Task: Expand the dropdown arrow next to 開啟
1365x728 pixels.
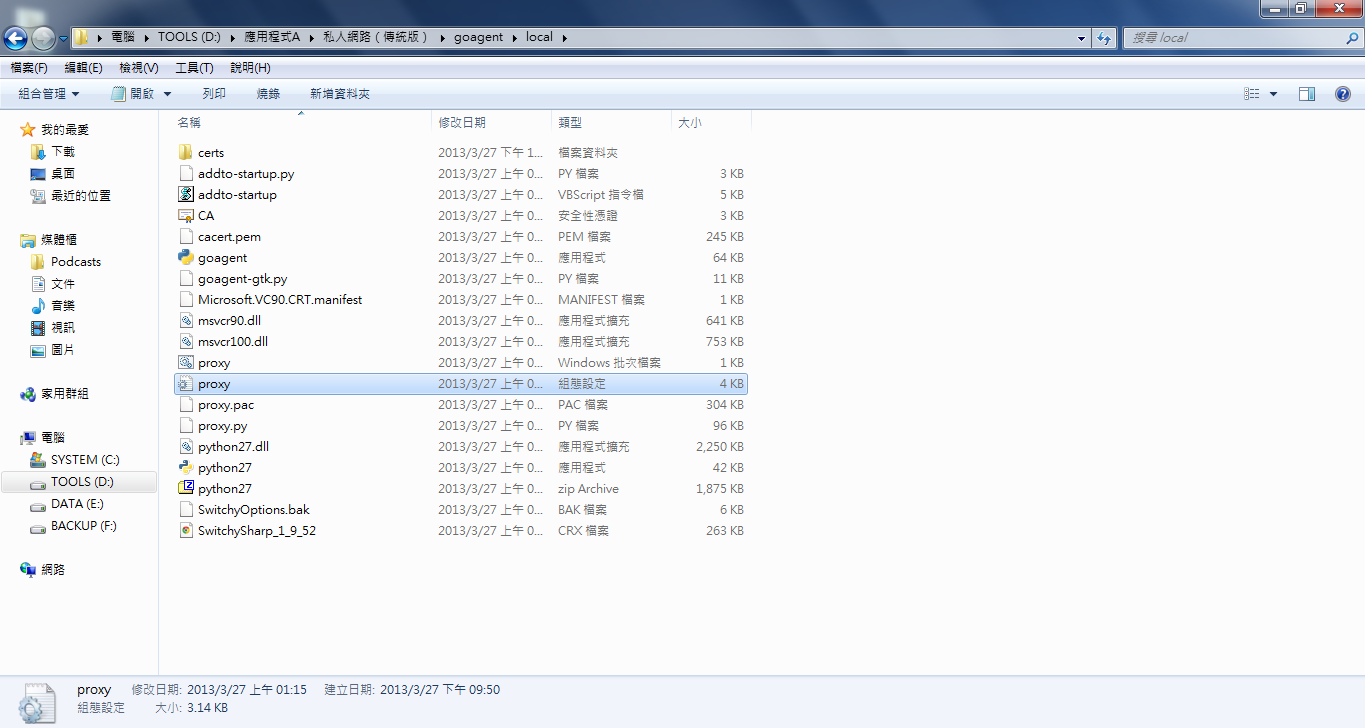Action: point(167,94)
